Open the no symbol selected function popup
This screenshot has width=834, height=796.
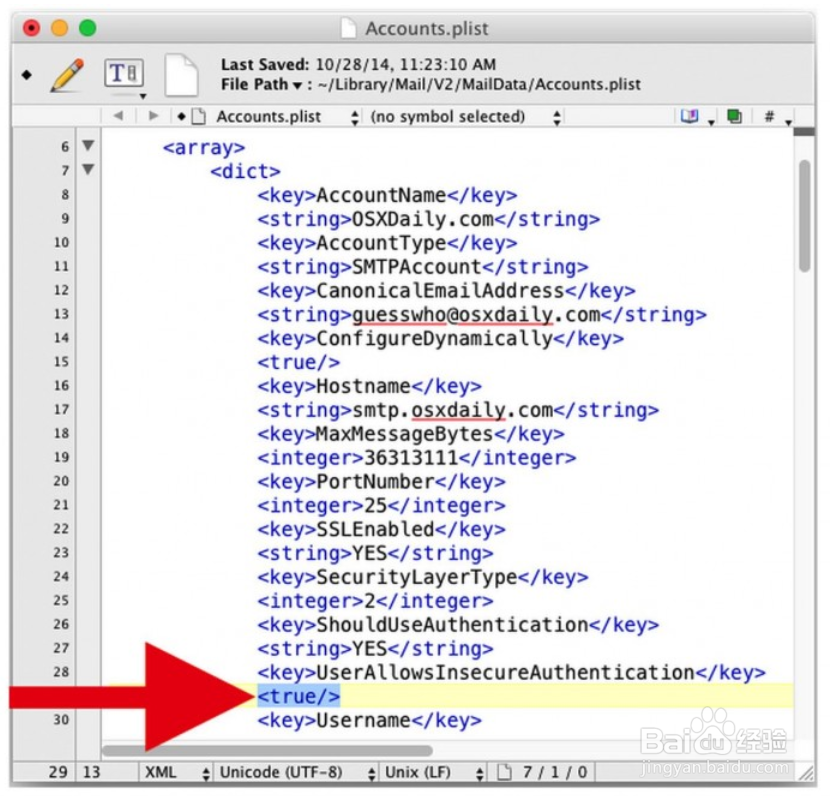pos(465,116)
